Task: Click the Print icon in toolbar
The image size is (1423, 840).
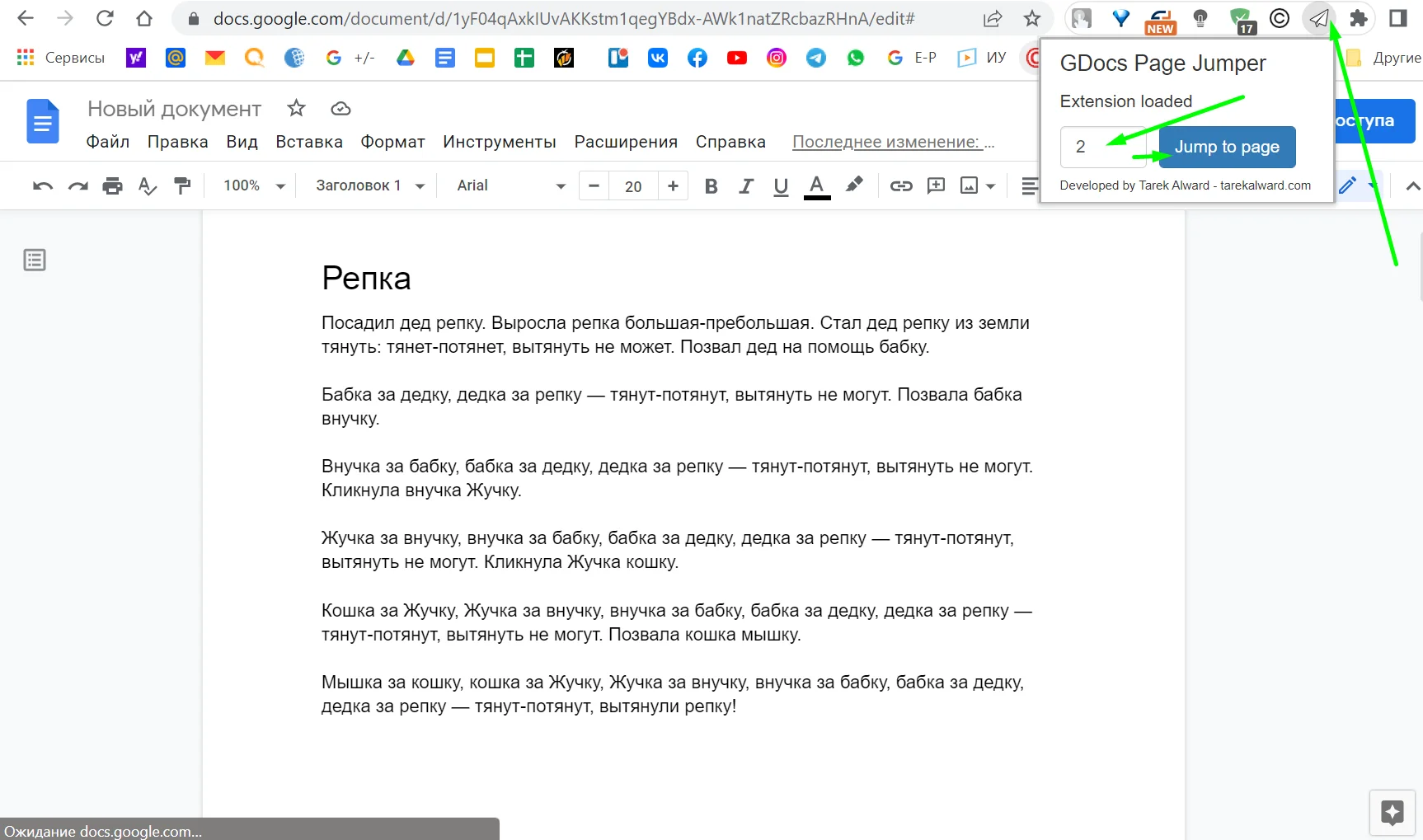Action: (x=112, y=186)
